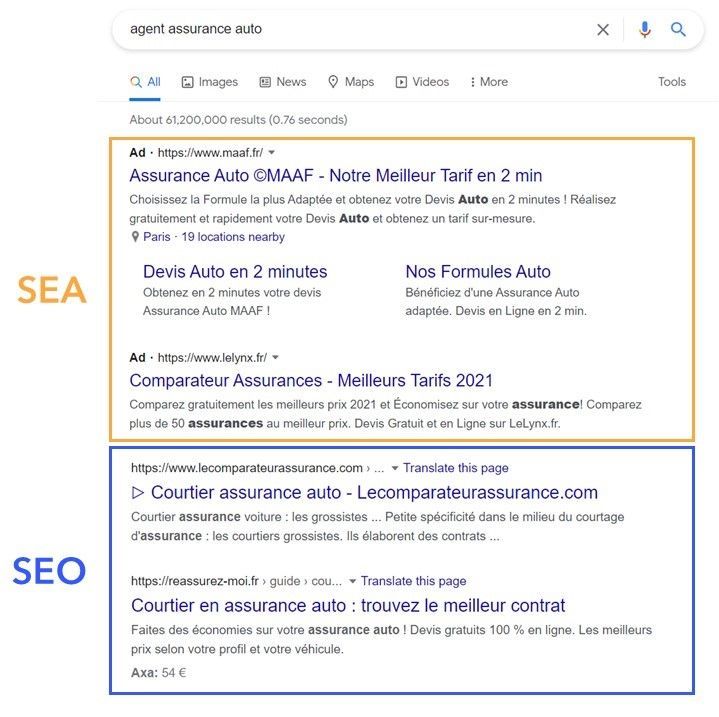Open the Maps tab with pin icon
The width and height of the screenshot is (719, 717).
pyautogui.click(x=351, y=82)
